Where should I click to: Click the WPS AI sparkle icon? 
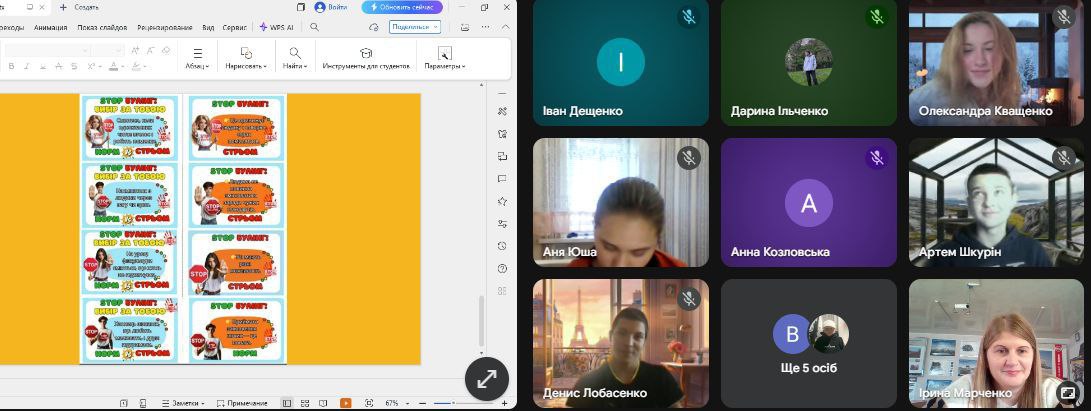click(x=264, y=27)
